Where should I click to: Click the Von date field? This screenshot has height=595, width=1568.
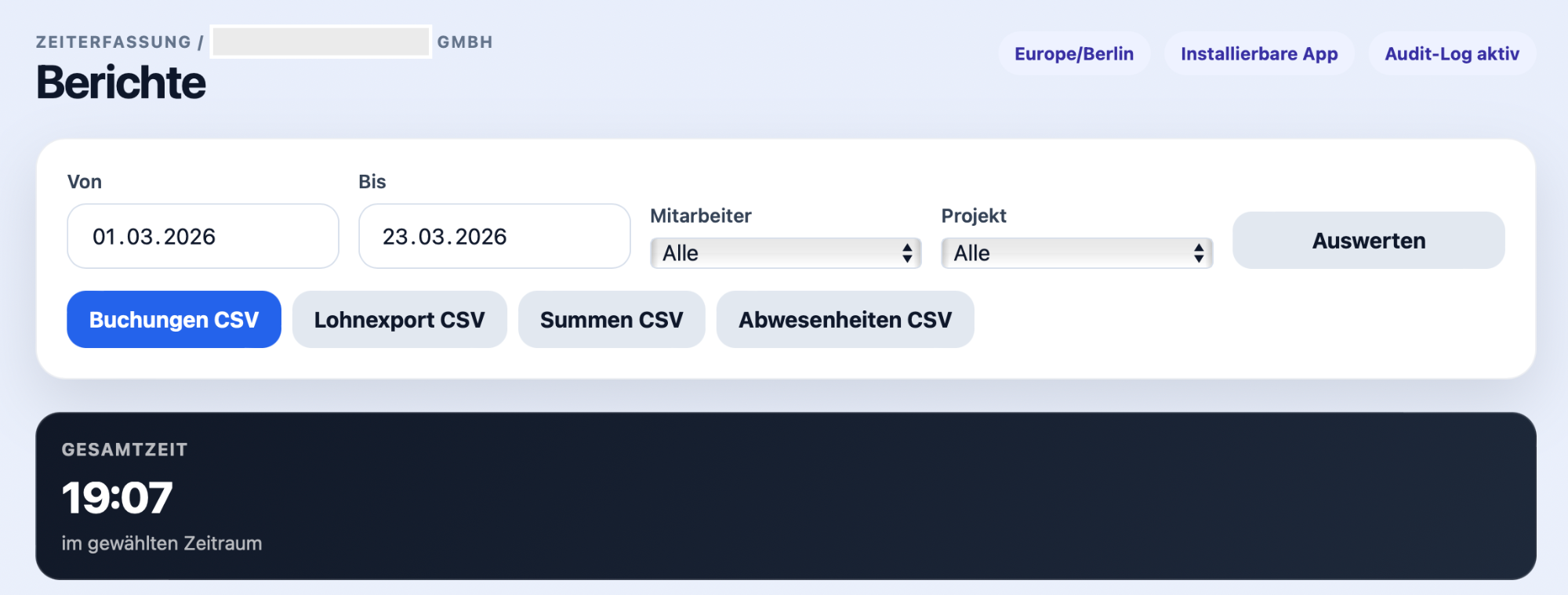202,236
